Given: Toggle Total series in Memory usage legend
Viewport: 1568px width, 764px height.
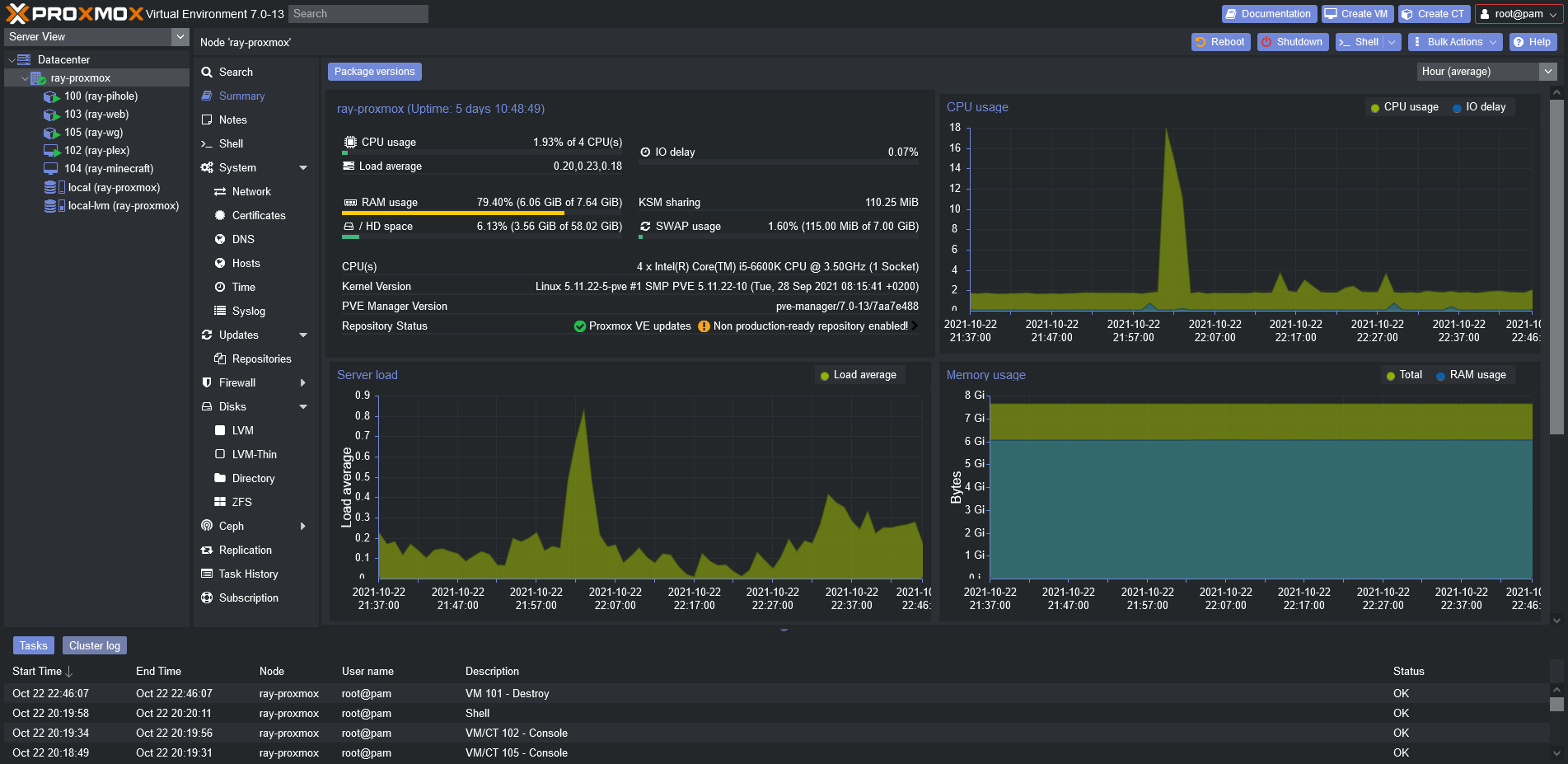Looking at the screenshot, I should point(1404,375).
